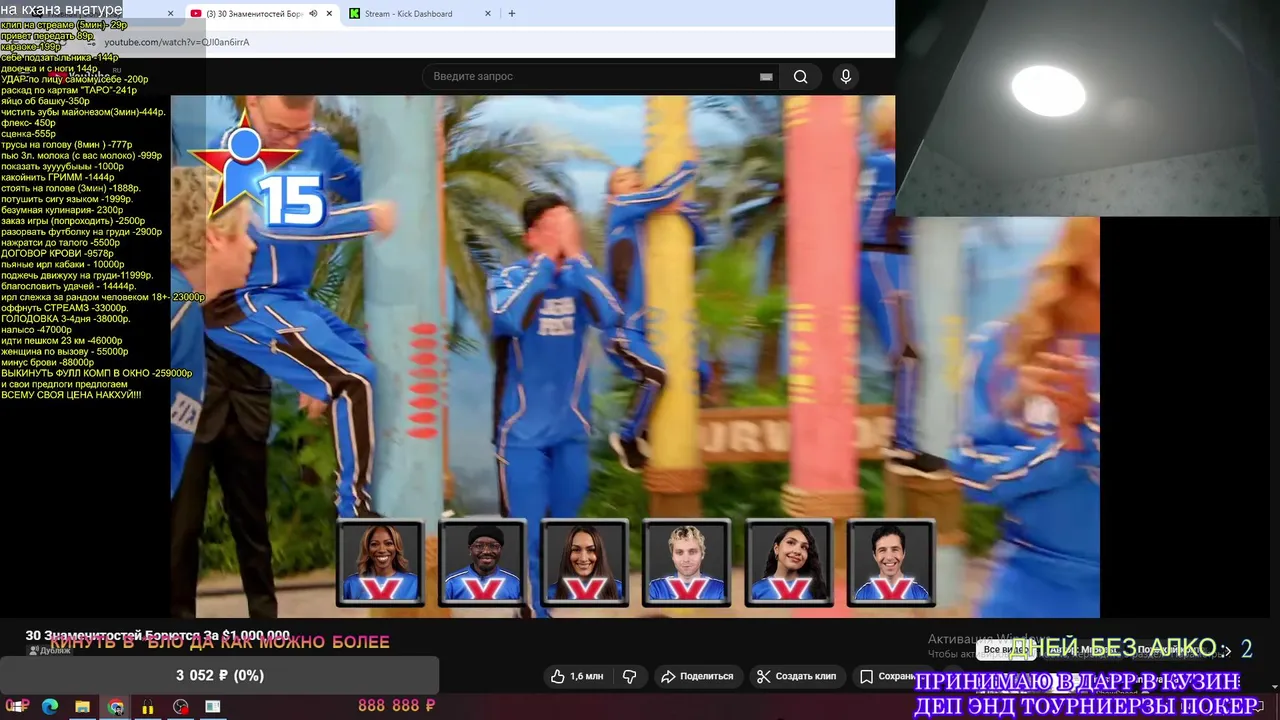Switch to the 'Stream - Kick Dashboard' tab

tap(408, 14)
